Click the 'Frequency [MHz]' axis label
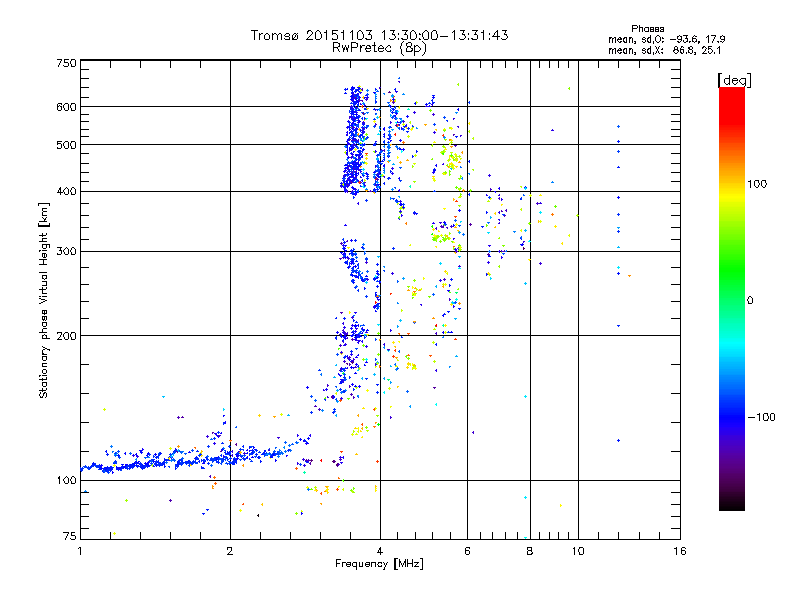The image size is (800, 600). 379,564
